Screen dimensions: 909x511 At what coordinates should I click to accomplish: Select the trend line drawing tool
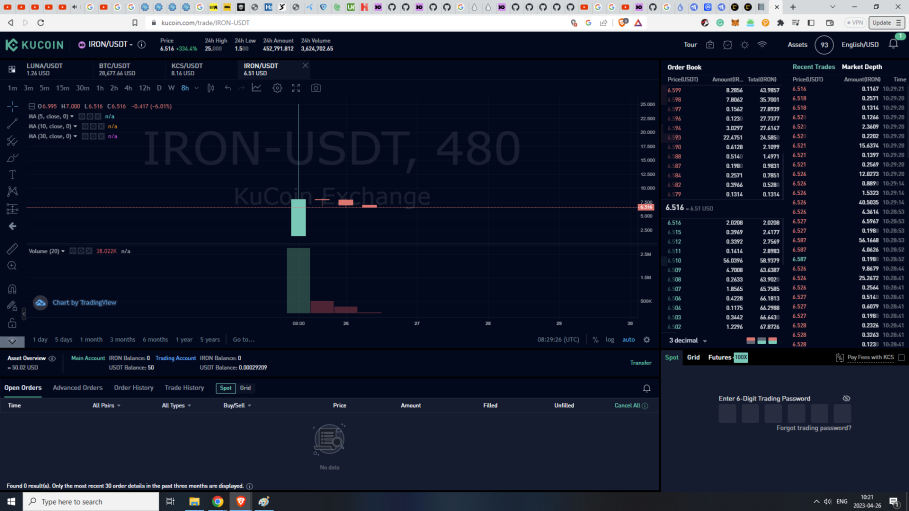click(12, 124)
